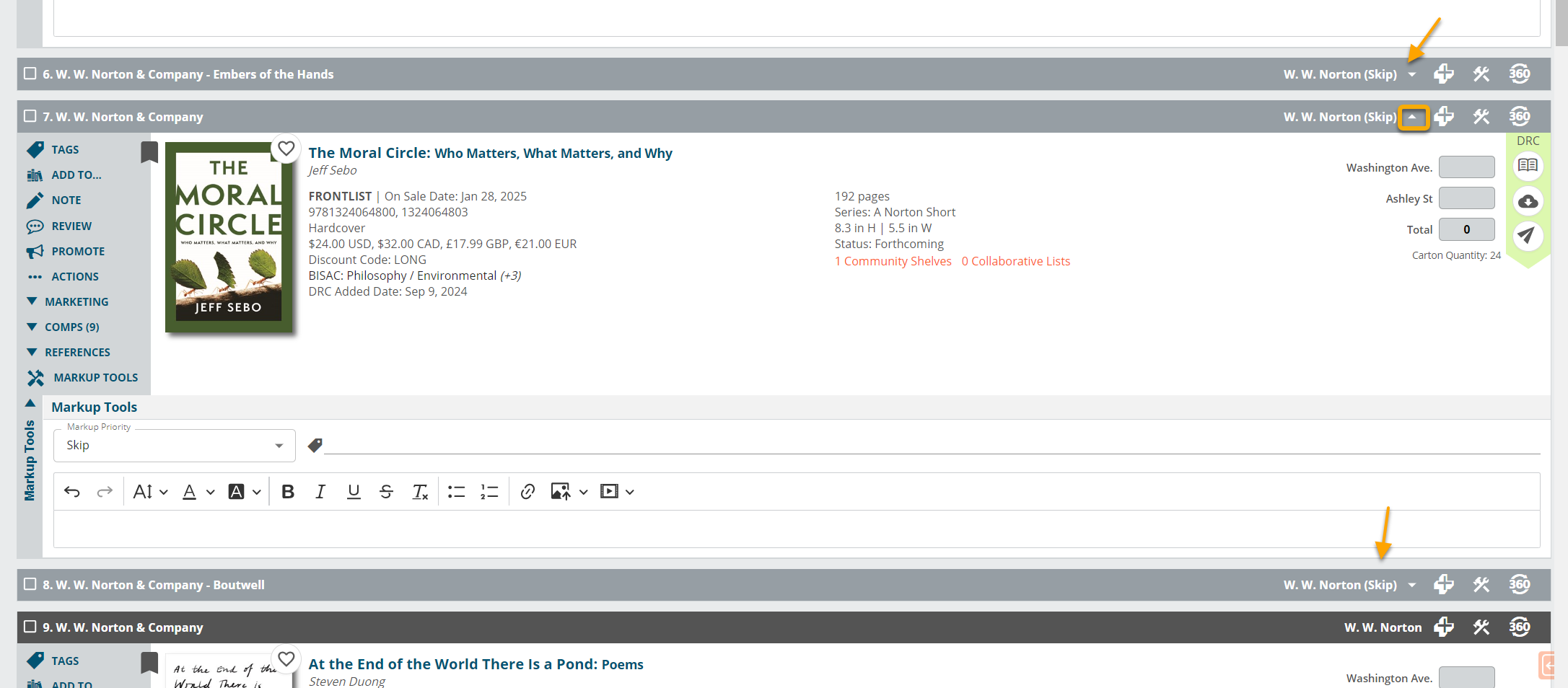Click bookmark icon beside The Moral Circle cover
The height and width of the screenshot is (688, 1568).
click(149, 152)
